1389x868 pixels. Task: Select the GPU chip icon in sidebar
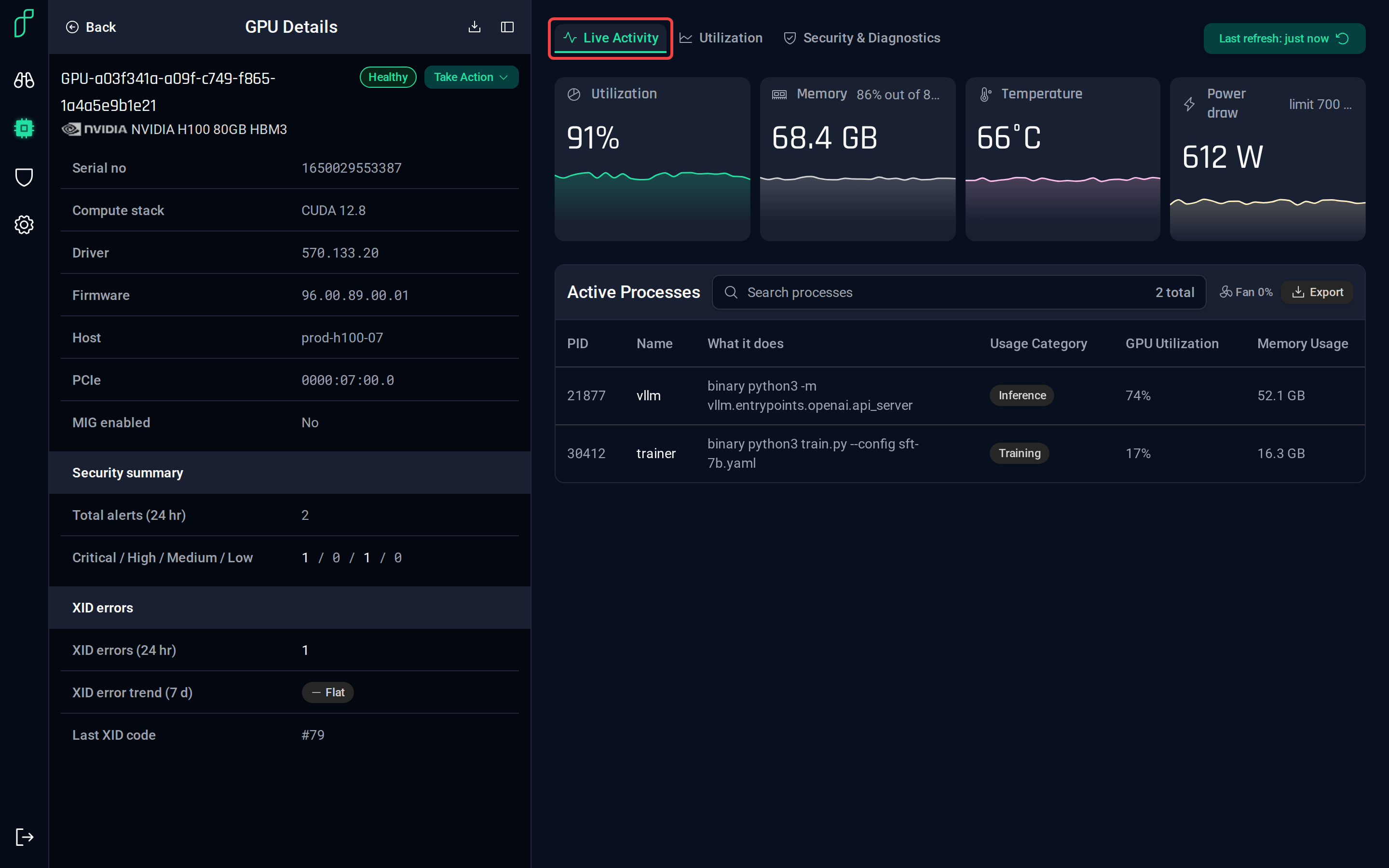[x=24, y=128]
